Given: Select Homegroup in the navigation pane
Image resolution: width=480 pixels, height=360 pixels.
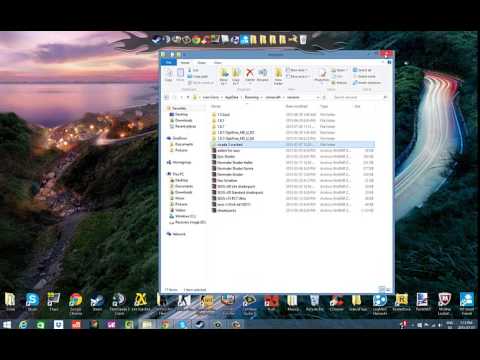Looking at the screenshot, I should tap(179, 162).
